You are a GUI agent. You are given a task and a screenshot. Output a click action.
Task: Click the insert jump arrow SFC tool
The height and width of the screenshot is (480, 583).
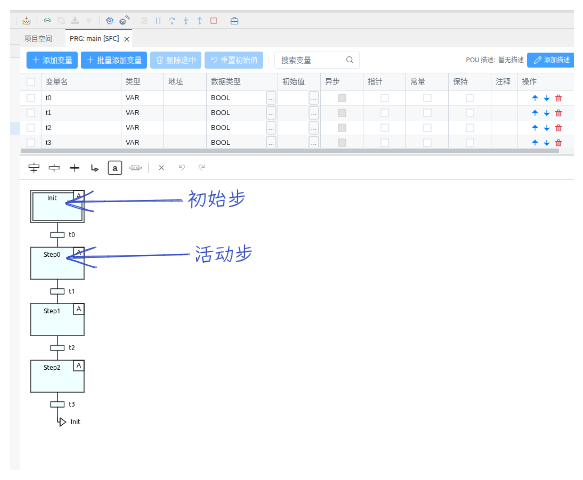(x=94, y=168)
